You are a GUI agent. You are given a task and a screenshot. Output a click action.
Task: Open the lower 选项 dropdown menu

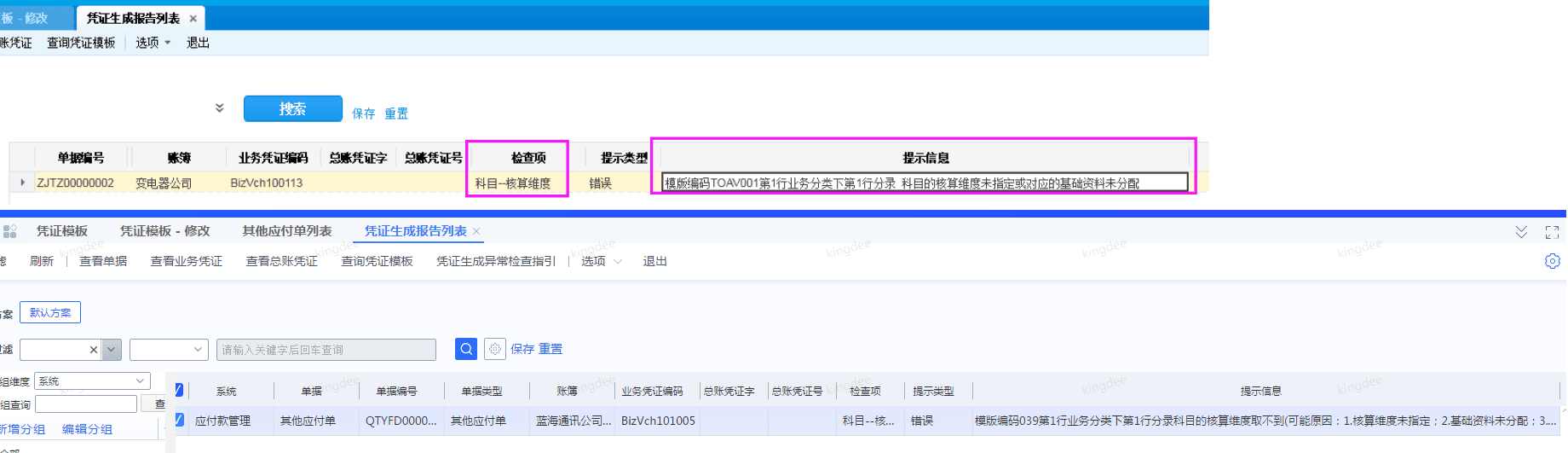click(601, 261)
